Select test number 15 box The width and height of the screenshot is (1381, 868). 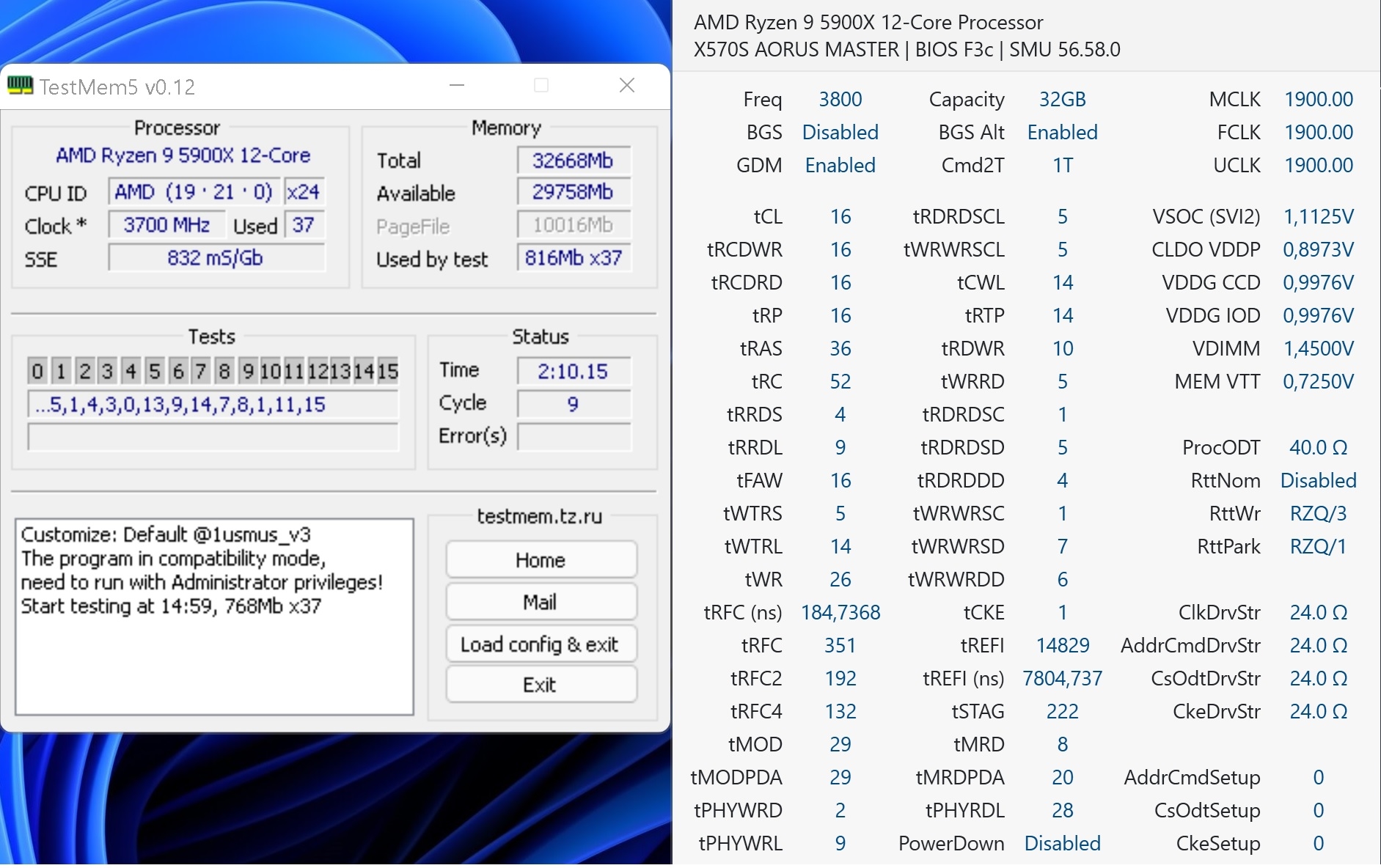pos(389,372)
